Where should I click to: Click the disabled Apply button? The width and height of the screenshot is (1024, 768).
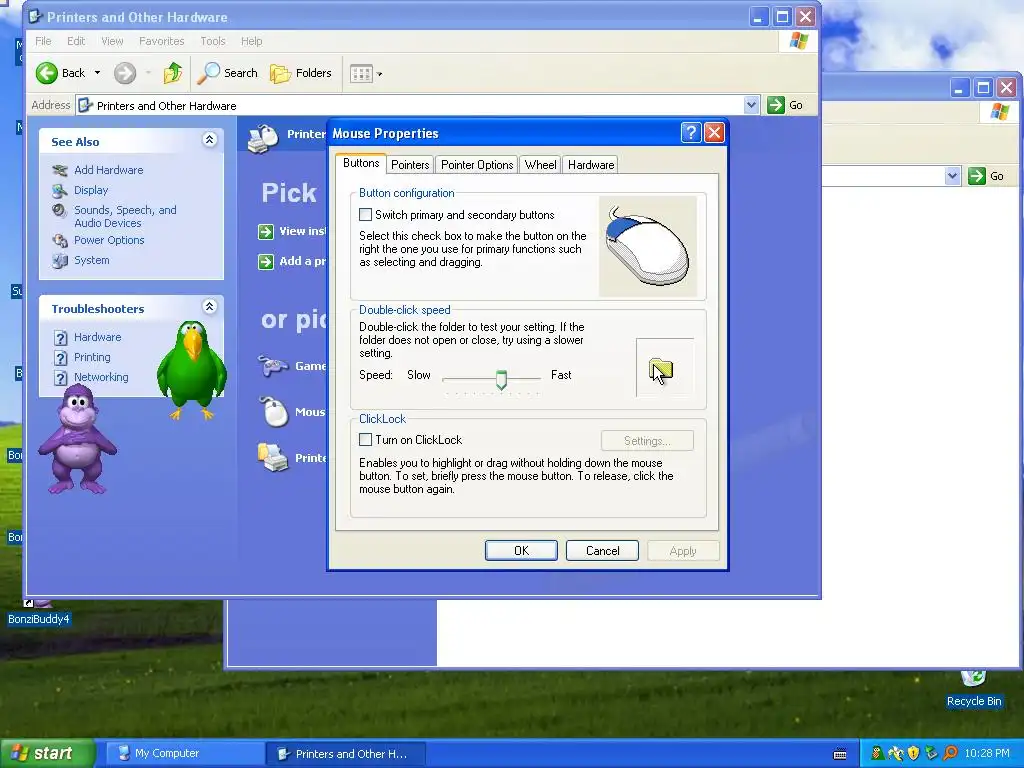(683, 551)
